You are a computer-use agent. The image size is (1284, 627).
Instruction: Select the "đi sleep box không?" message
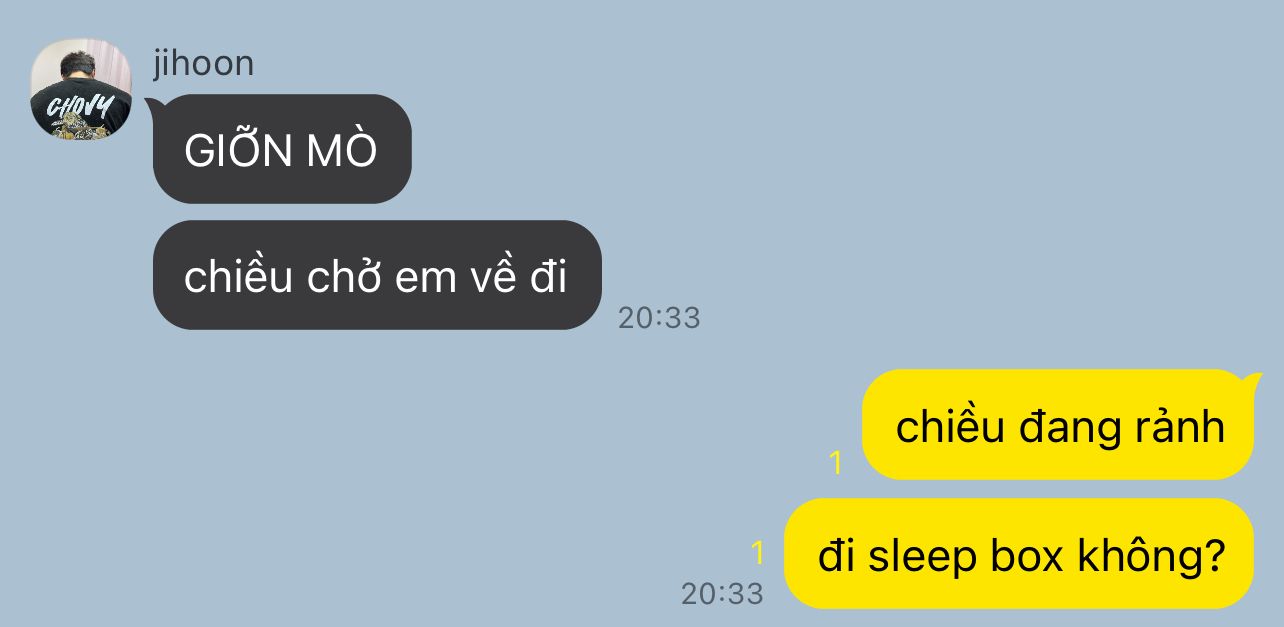pyautogui.click(x=1019, y=553)
